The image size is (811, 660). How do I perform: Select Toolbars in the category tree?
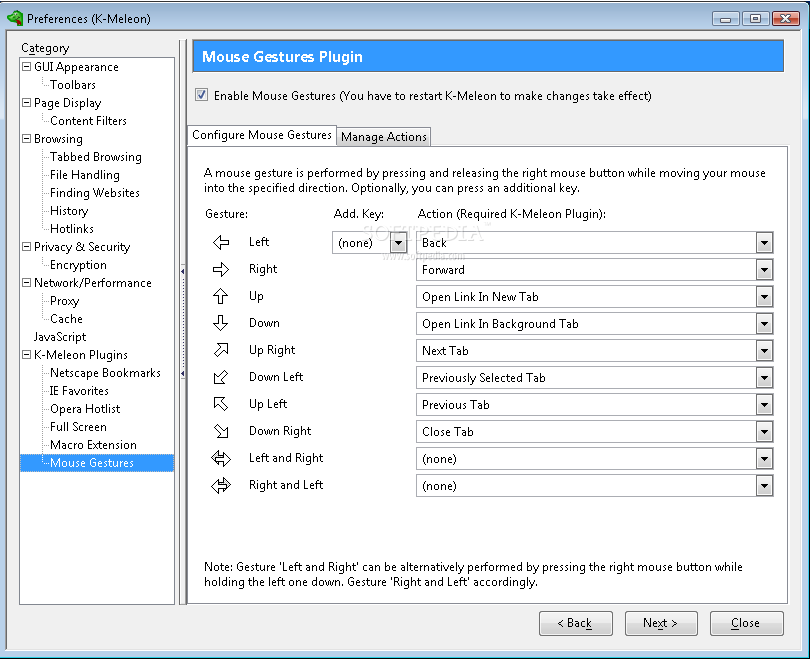click(x=73, y=85)
